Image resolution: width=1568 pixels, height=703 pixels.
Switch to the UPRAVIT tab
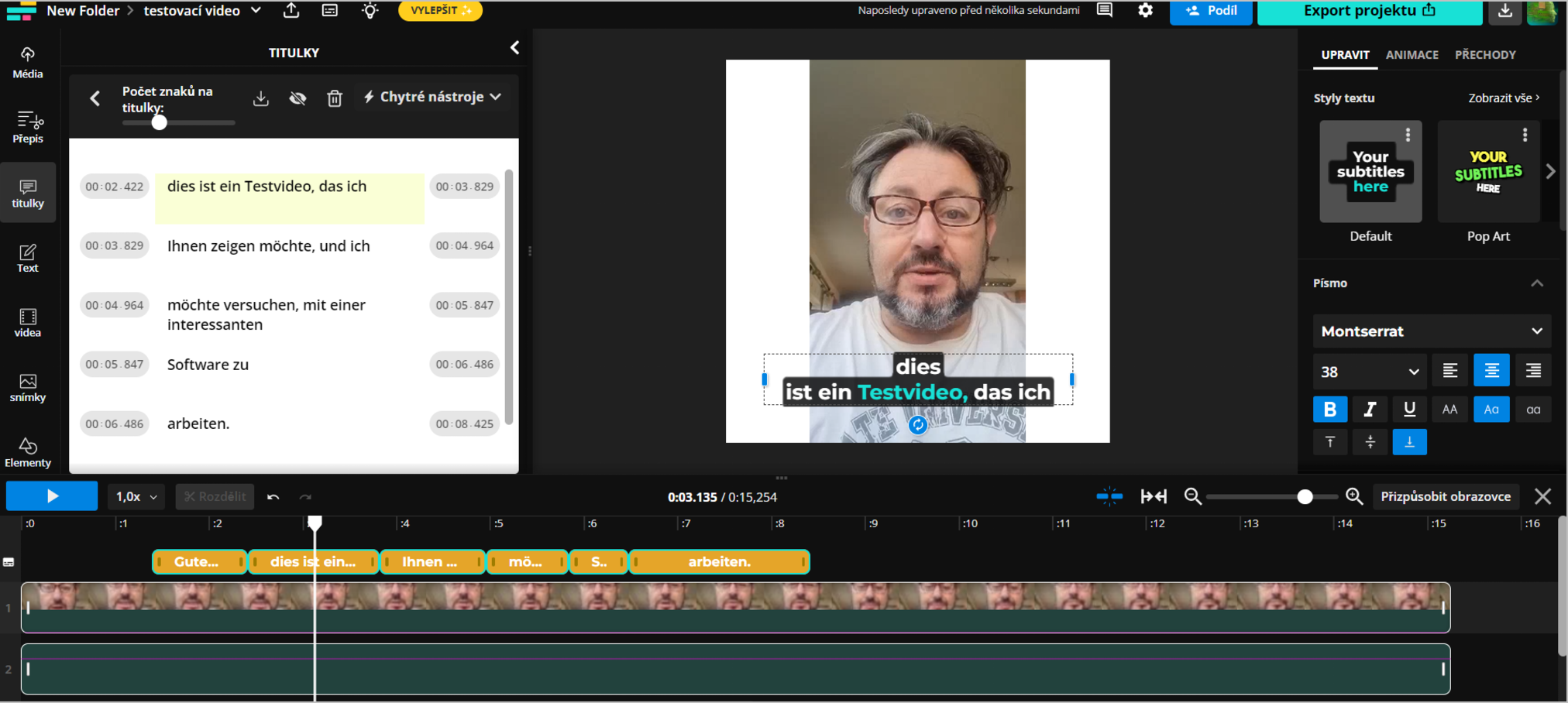(1345, 55)
